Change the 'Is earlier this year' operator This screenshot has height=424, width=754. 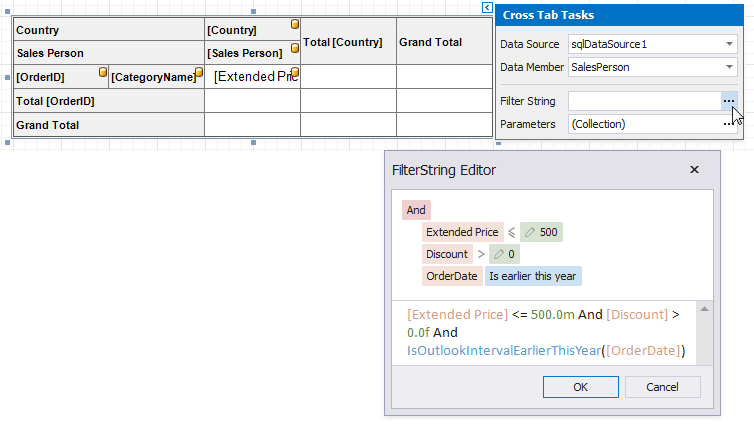point(533,276)
